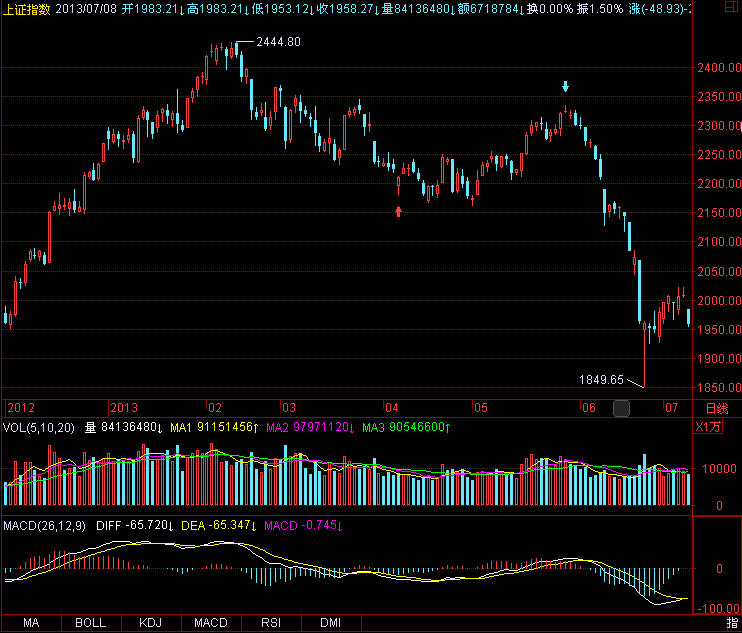Click the X1万 volume unit box

point(708,427)
